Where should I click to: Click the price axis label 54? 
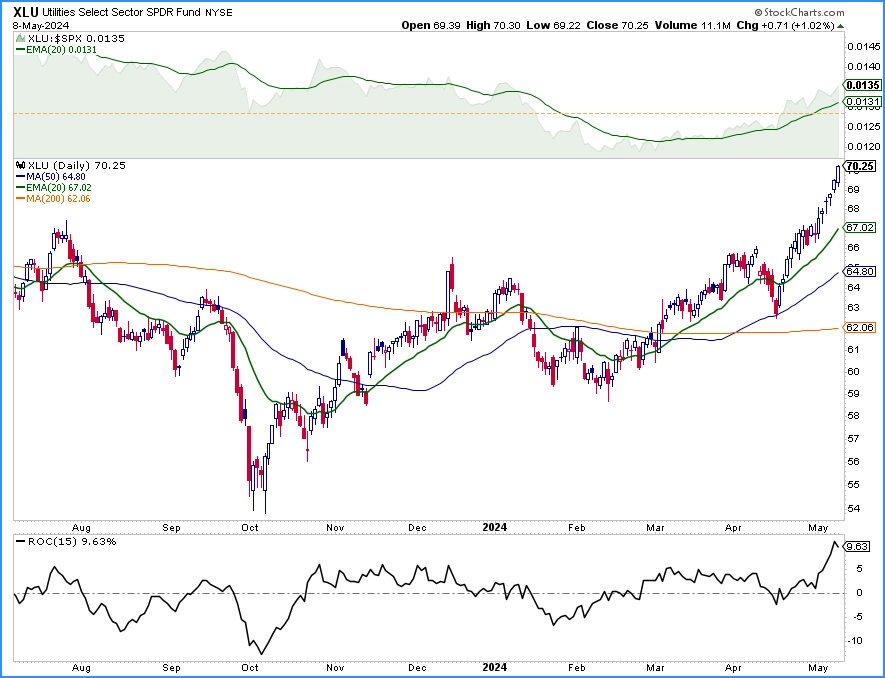[853, 509]
